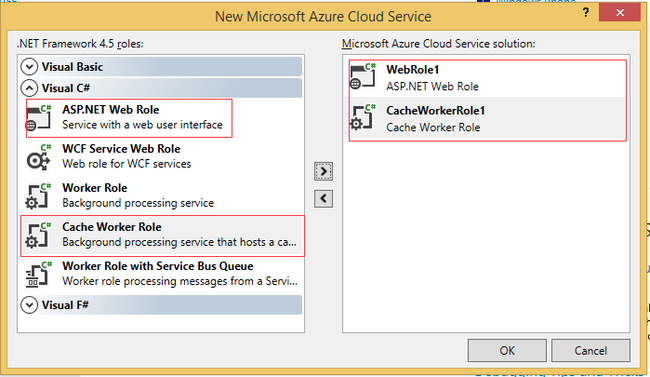The height and width of the screenshot is (377, 650).
Task: Click the CacheWorkerRole1 icon in solution pane
Action: pos(363,117)
